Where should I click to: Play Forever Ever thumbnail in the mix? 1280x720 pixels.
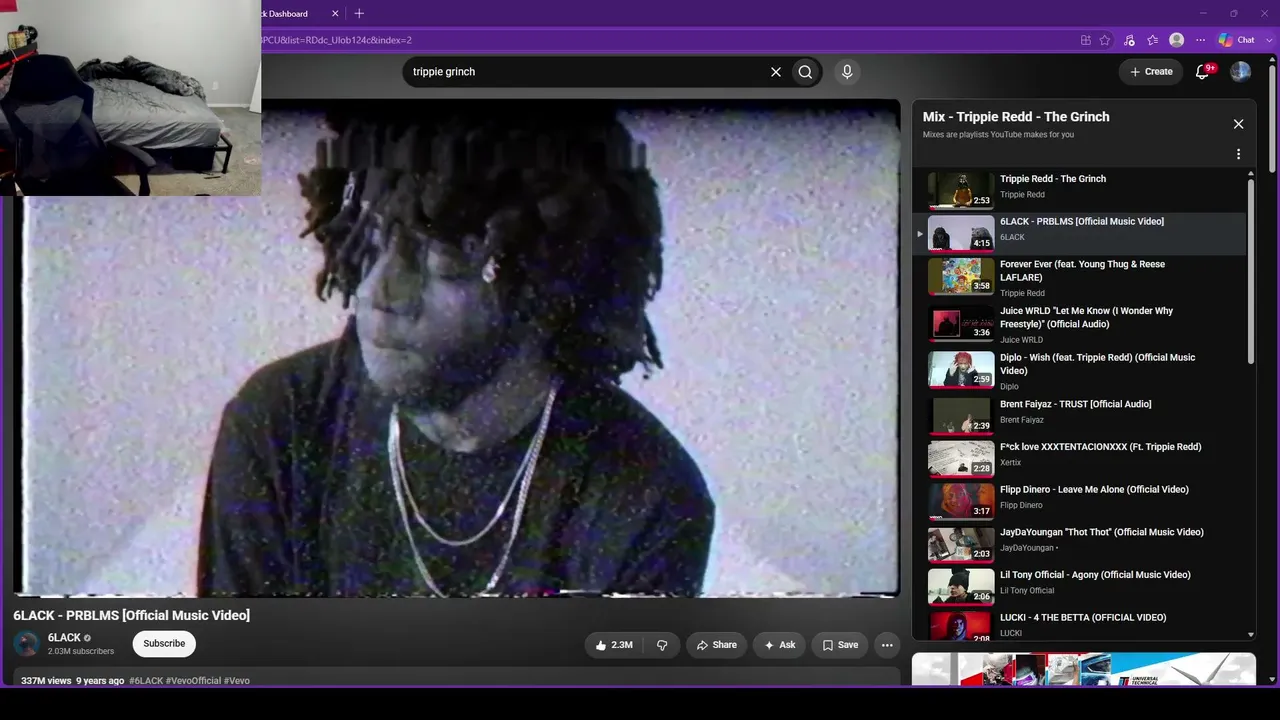pyautogui.click(x=961, y=276)
